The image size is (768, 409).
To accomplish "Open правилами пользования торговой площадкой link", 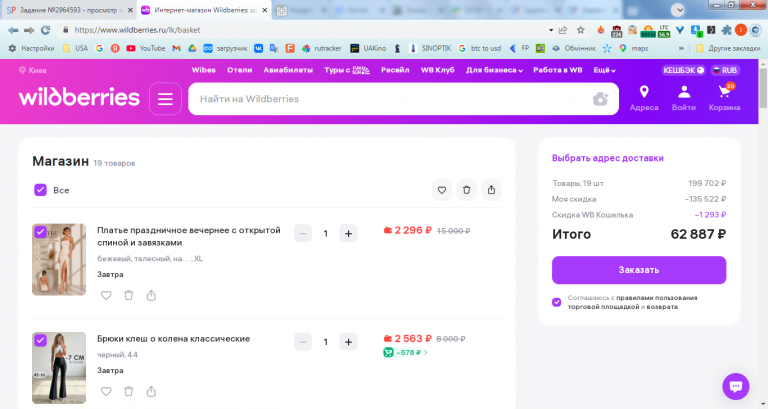I will 632,302.
